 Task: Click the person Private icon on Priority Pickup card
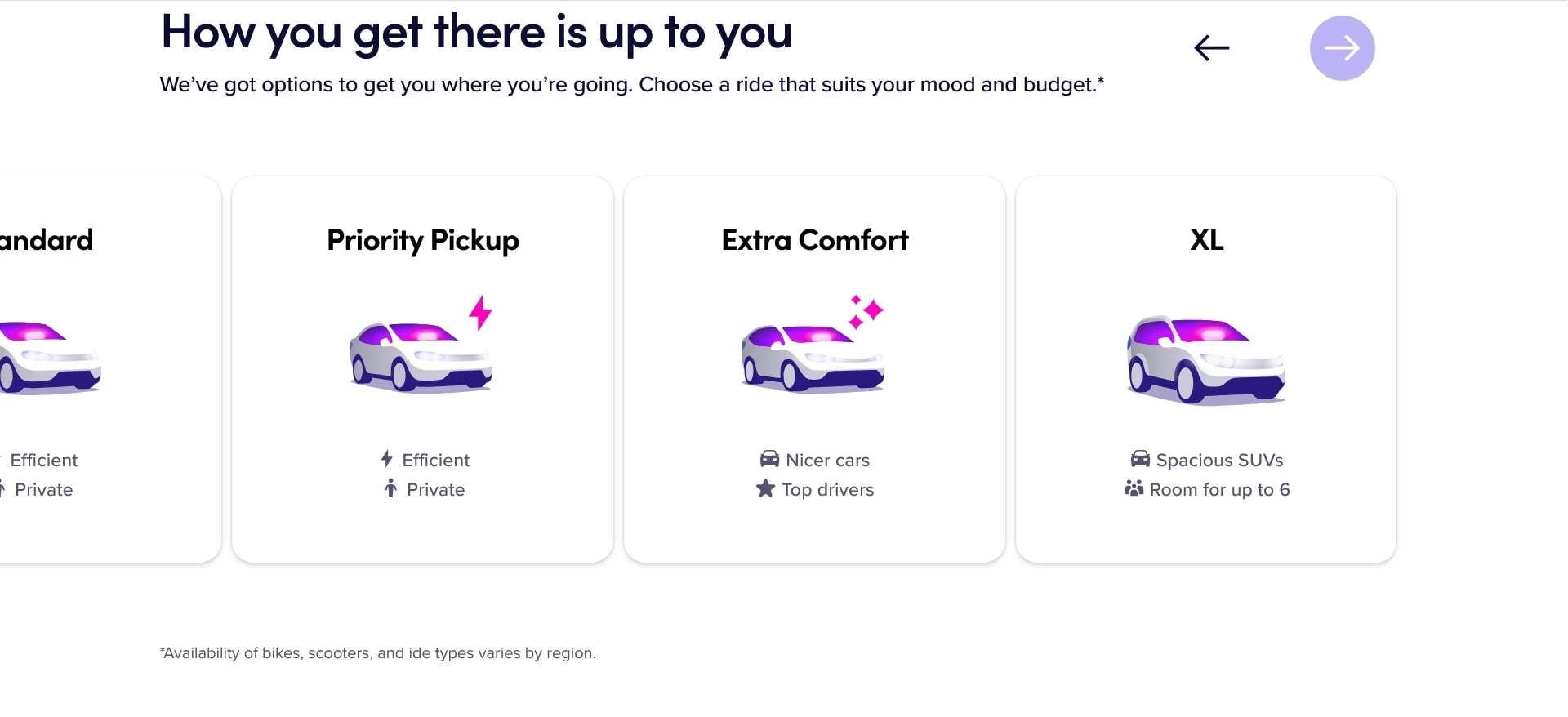coord(390,489)
